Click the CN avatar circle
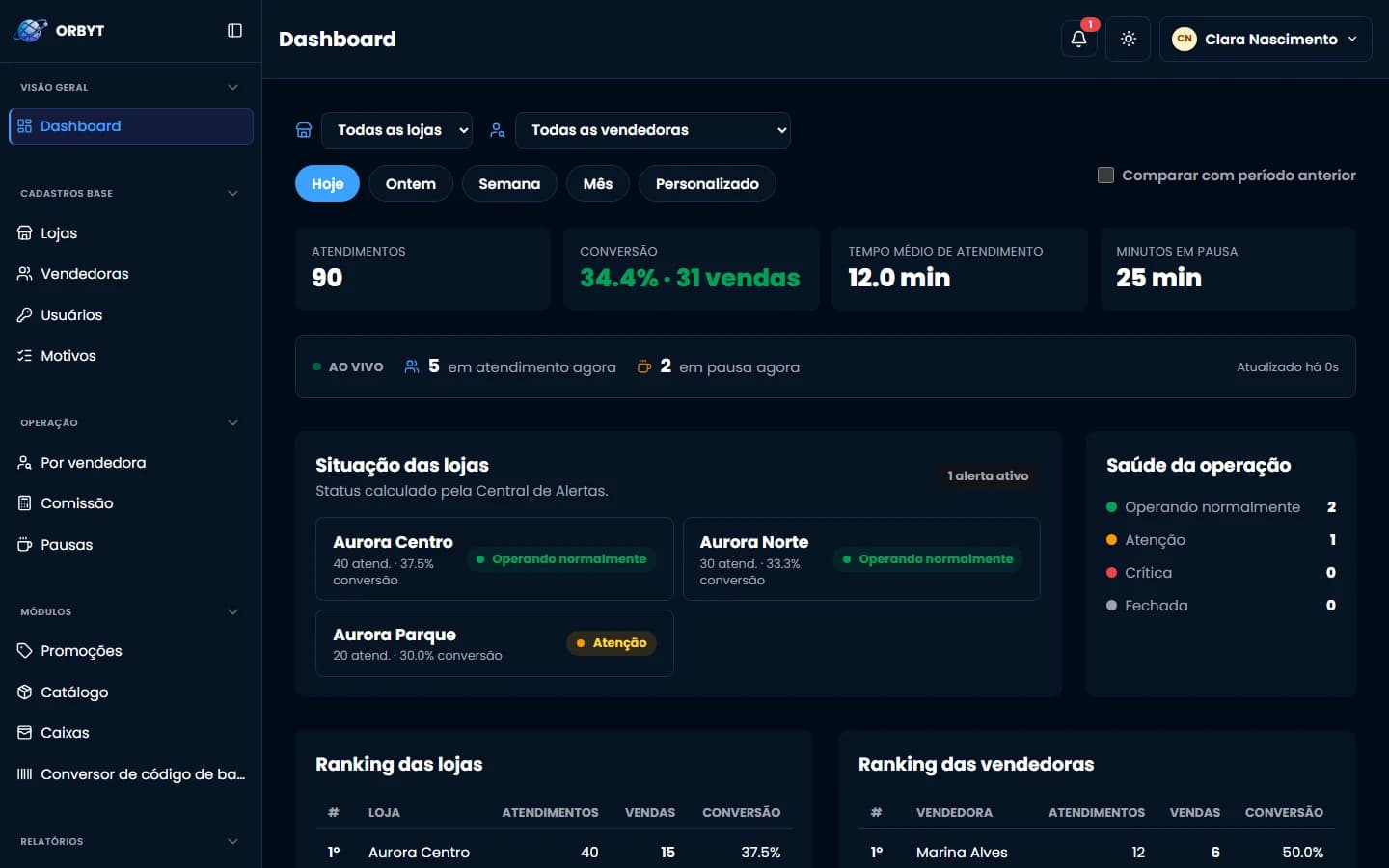 click(1184, 39)
